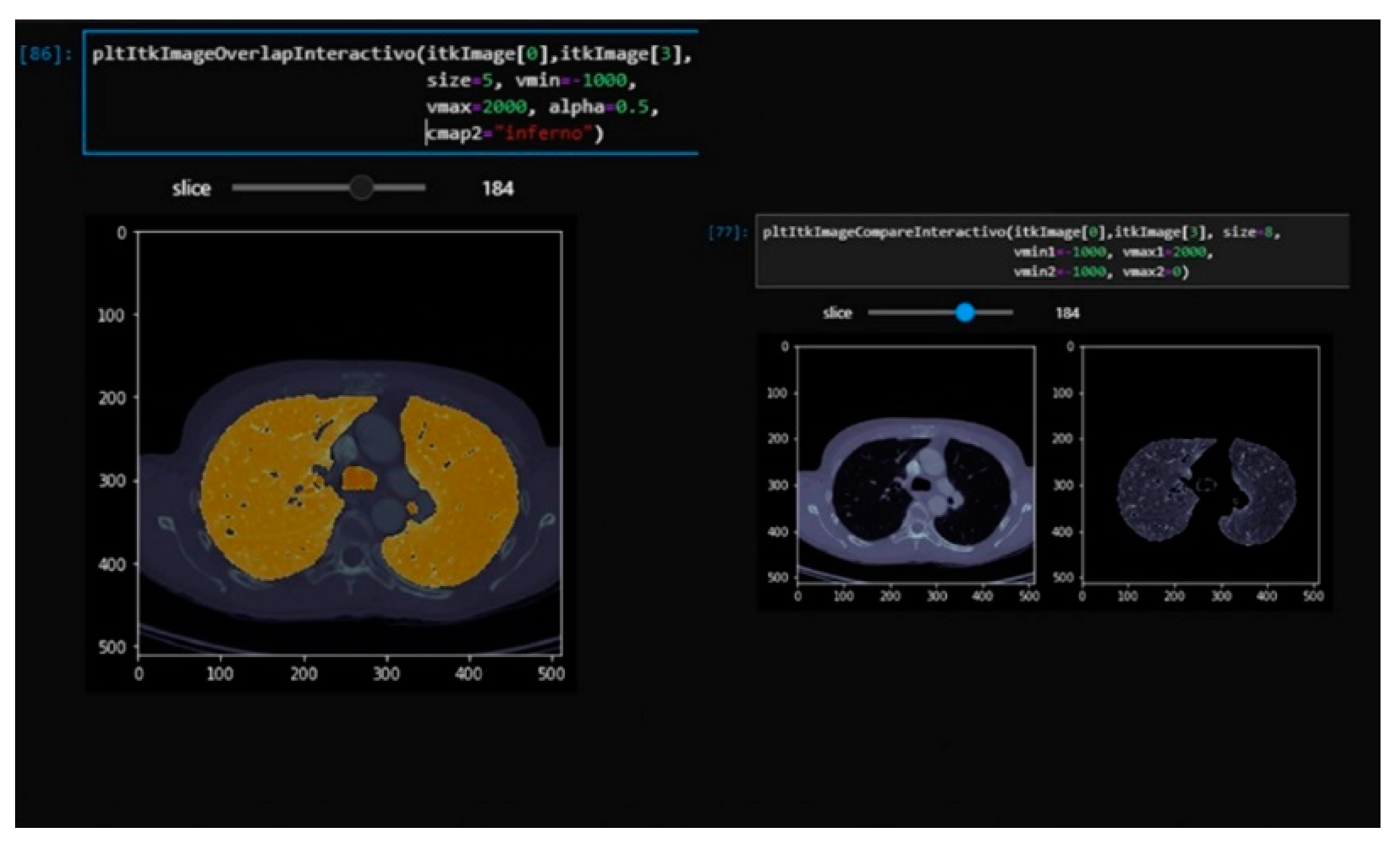Click the slice label of the compare slider
Screen dimensions: 1400x848
(x=837, y=313)
